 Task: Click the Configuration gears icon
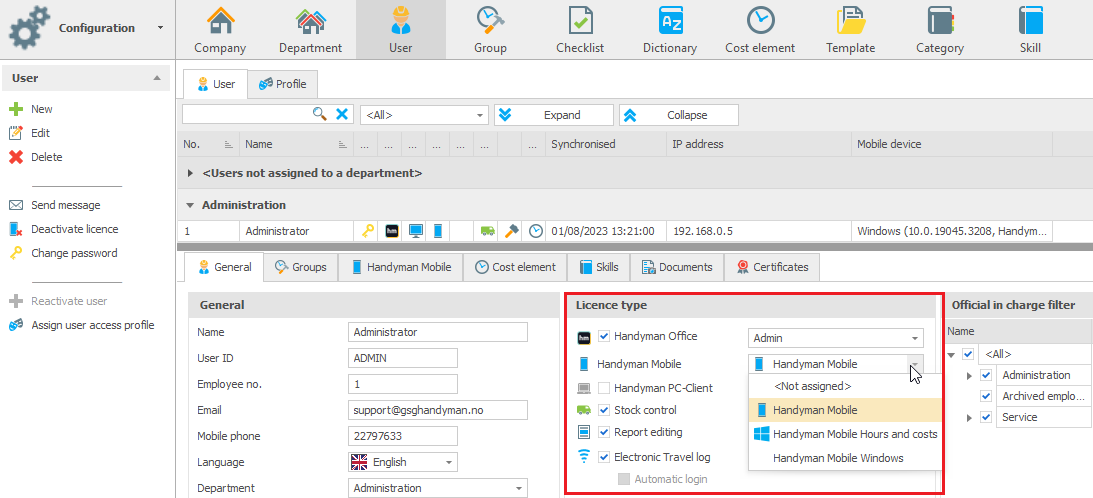(x=29, y=27)
